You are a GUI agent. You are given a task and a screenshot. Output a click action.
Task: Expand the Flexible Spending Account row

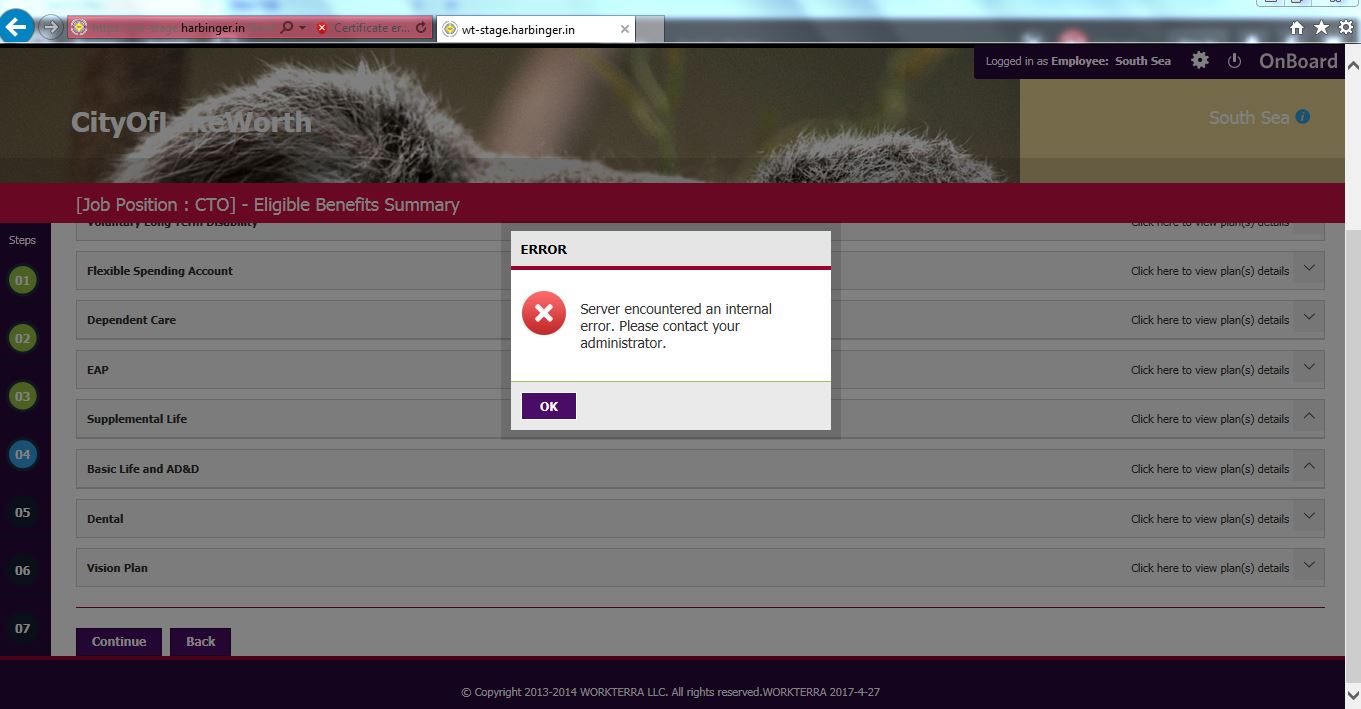[x=1309, y=270]
